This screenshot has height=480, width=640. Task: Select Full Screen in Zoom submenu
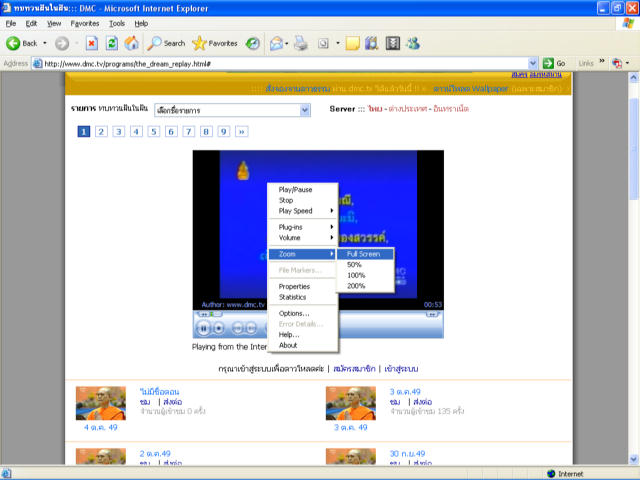pos(363,254)
